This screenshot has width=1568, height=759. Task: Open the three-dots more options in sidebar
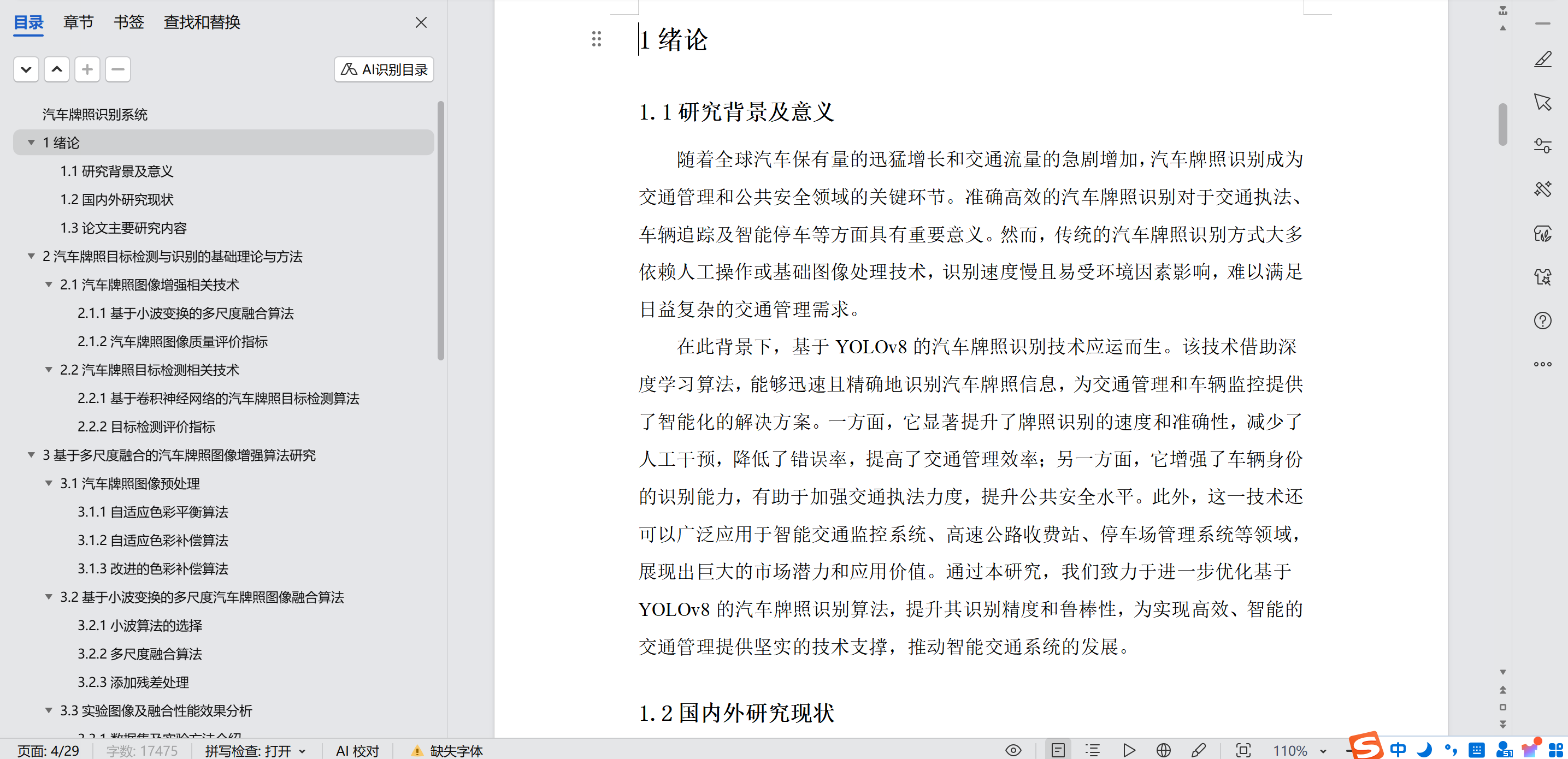point(1542,364)
